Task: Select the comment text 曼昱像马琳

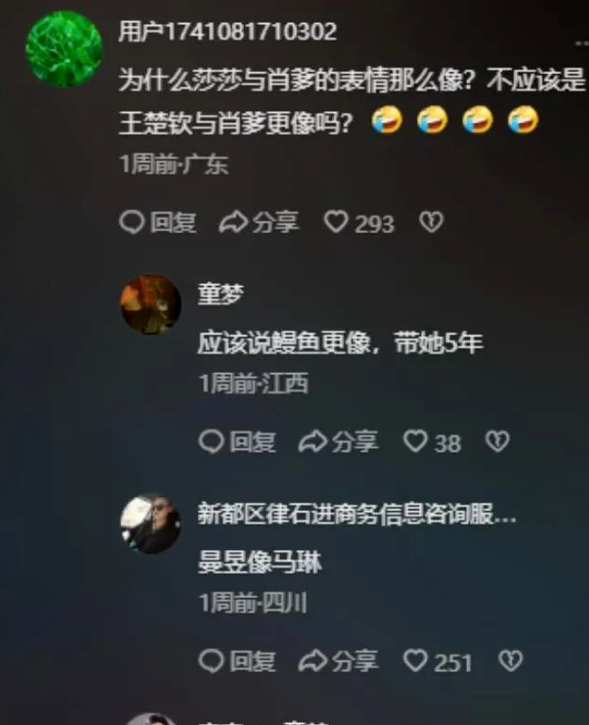Action: (x=259, y=562)
